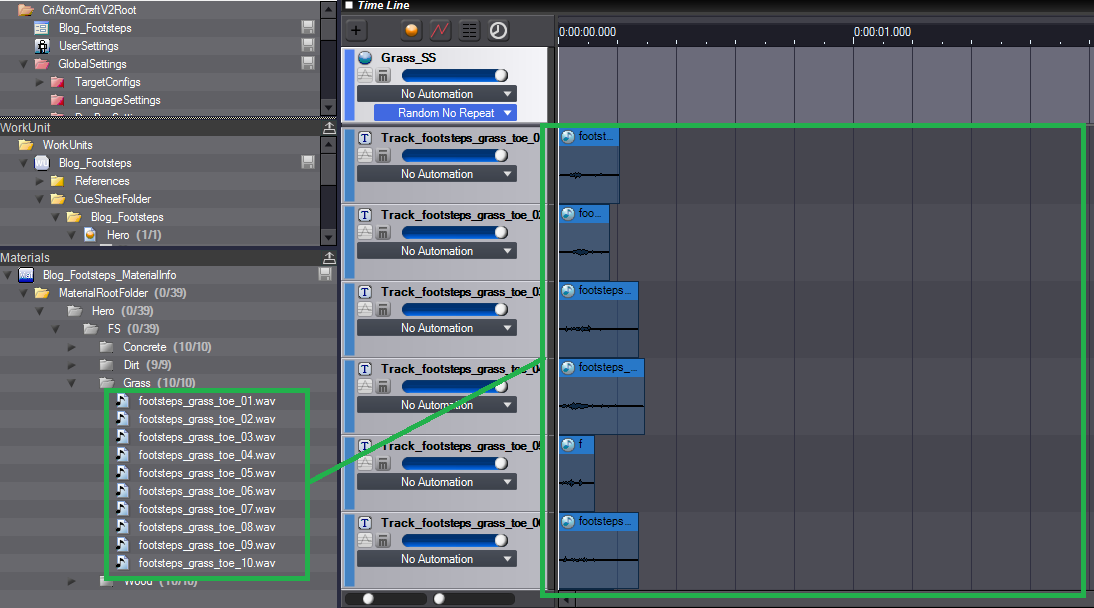Viewport: 1094px width, 608px height.
Task: Select the 'foo...' waveform clip
Action: pyautogui.click(x=584, y=242)
